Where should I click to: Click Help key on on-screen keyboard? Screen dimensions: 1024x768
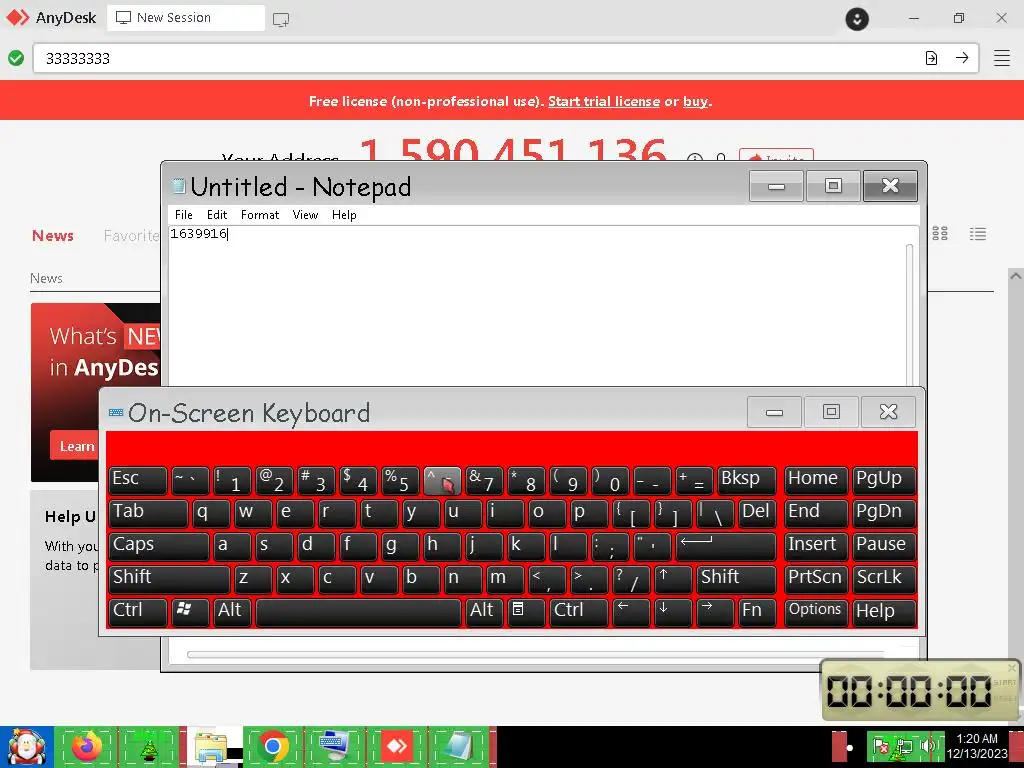884,612
